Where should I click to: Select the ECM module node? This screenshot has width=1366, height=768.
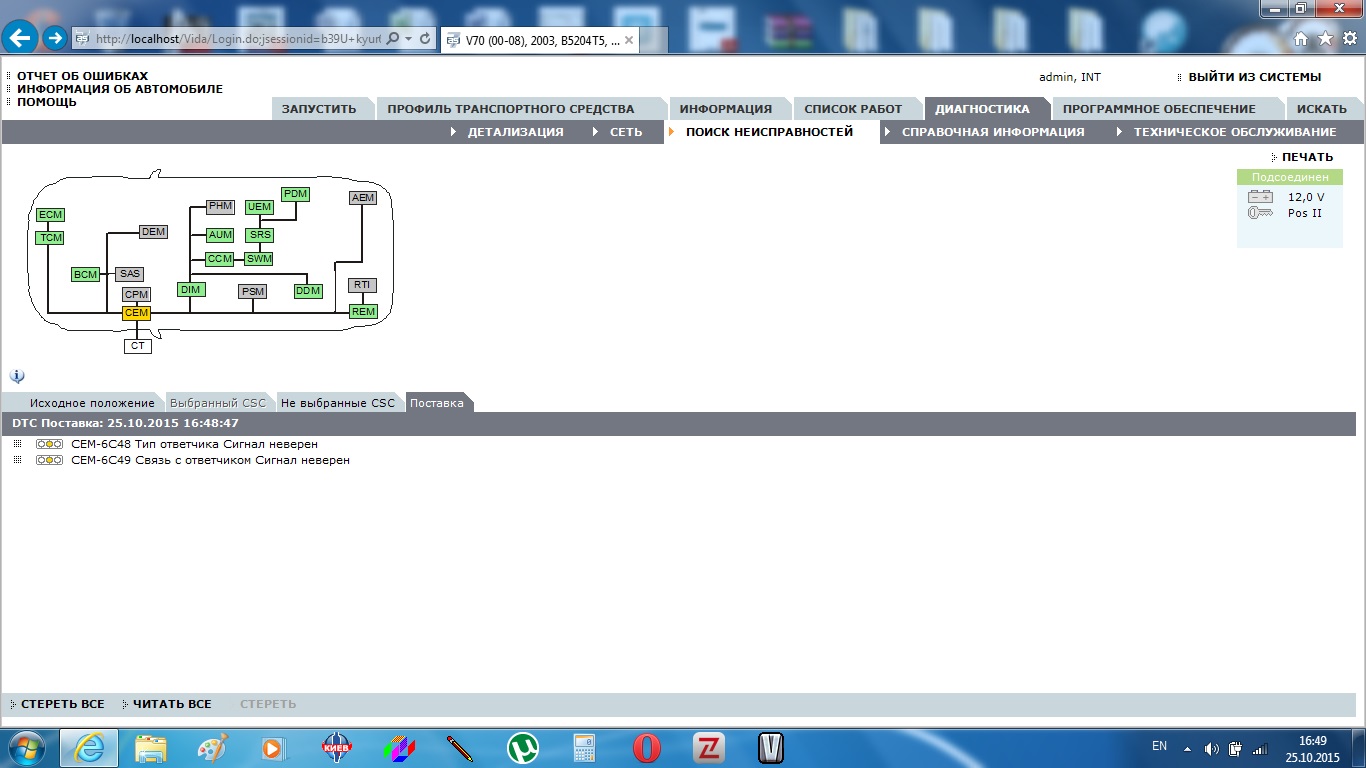click(x=50, y=215)
